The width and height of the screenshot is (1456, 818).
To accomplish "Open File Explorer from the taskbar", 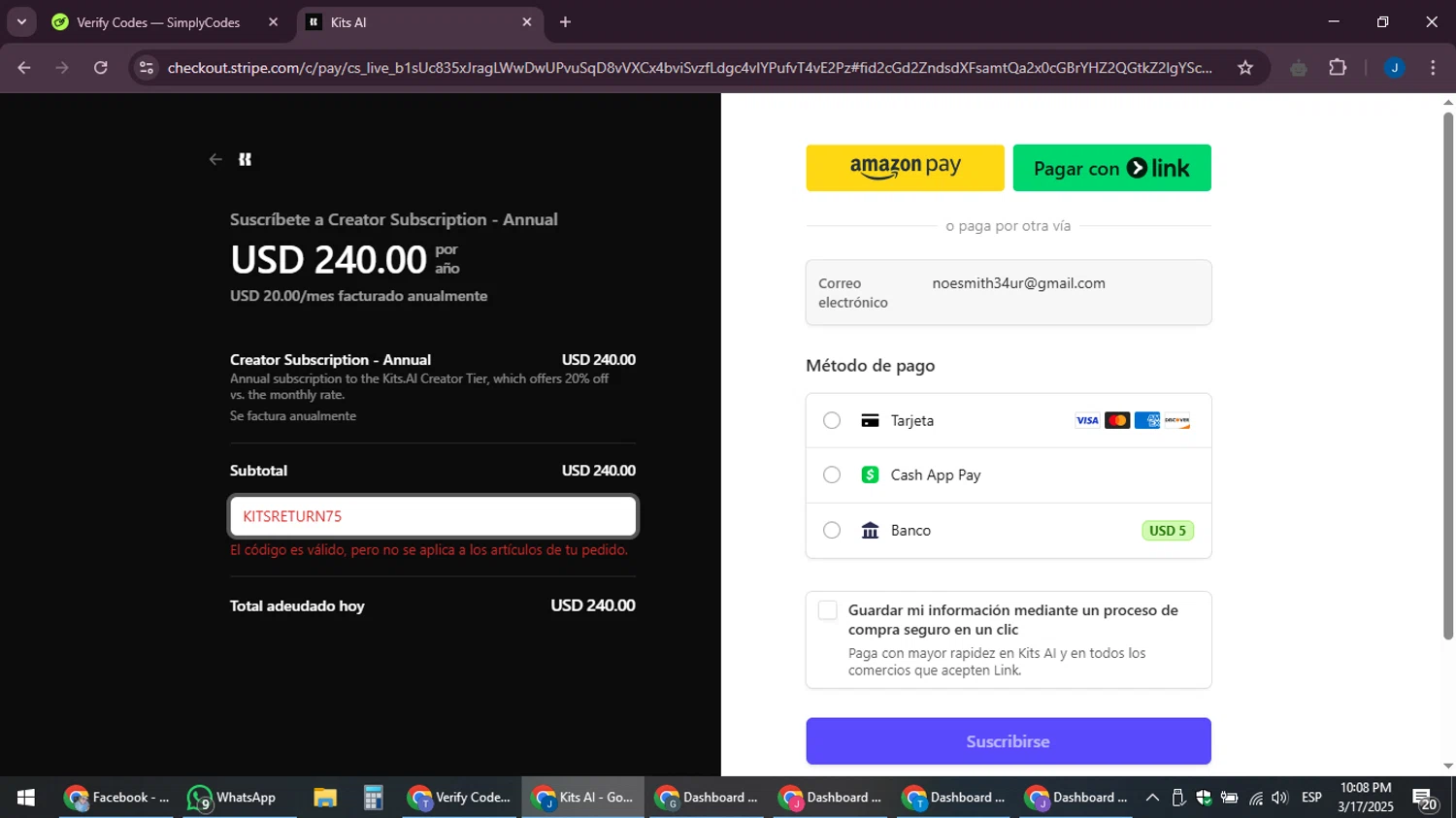I will tap(325, 798).
